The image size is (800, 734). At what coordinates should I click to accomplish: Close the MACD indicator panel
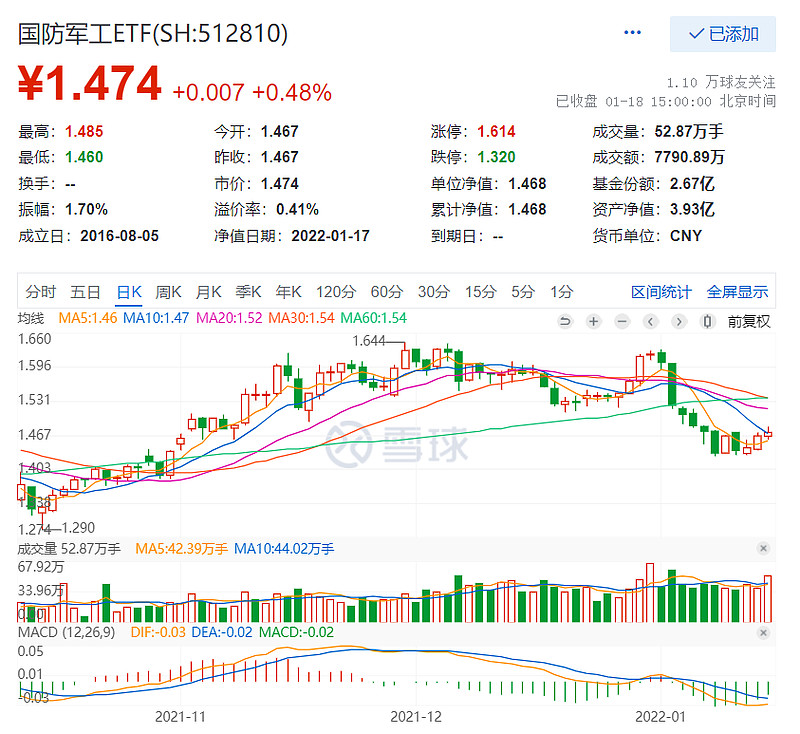pyautogui.click(x=763, y=632)
